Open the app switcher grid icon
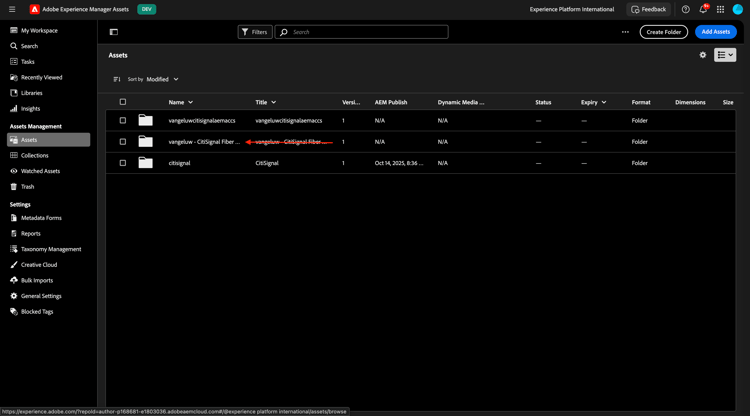The width and height of the screenshot is (750, 416). click(720, 9)
